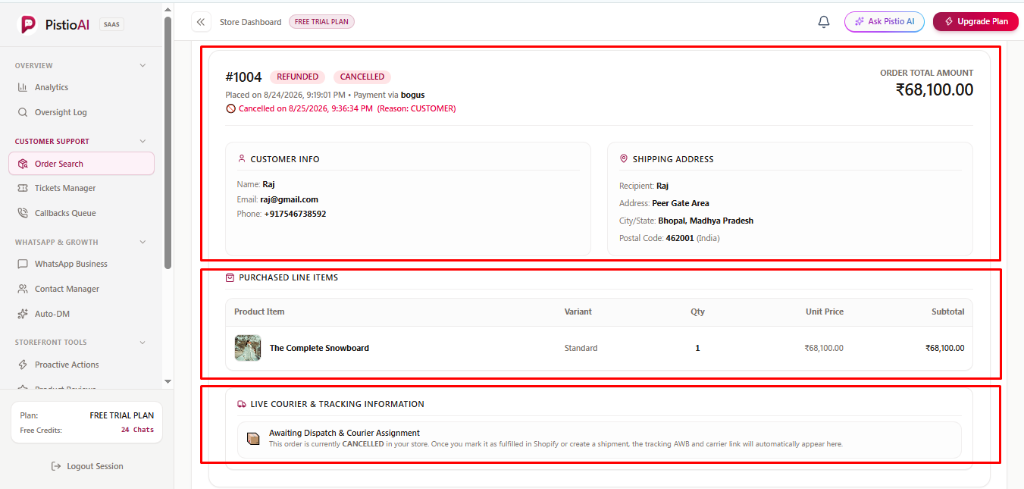Image resolution: width=1024 pixels, height=489 pixels.
Task: Collapse the Storefront Tools section chevron
Action: coord(143,342)
